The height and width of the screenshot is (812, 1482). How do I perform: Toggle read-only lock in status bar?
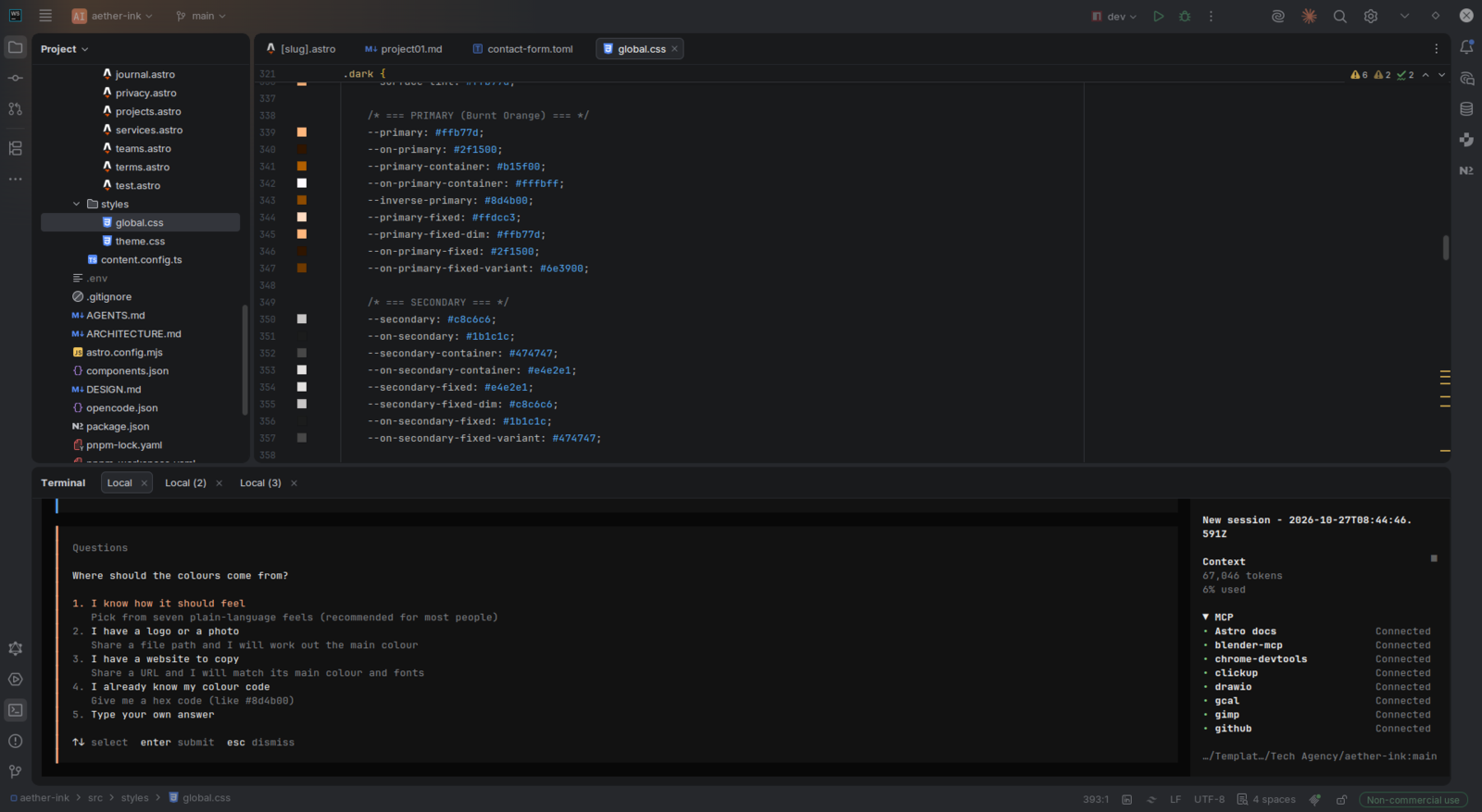click(x=1341, y=799)
